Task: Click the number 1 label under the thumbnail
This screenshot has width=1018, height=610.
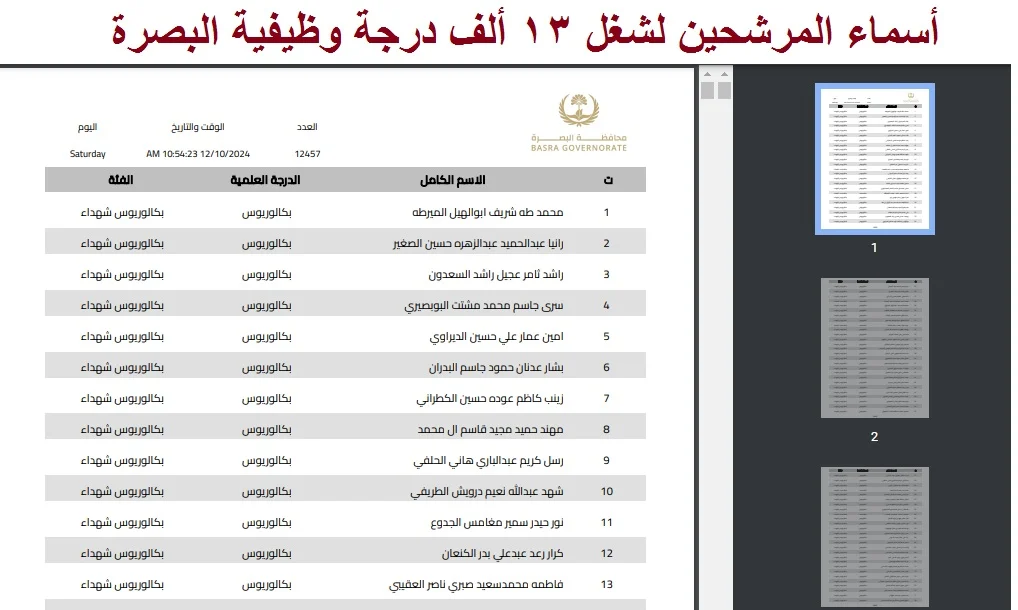Action: 874,247
